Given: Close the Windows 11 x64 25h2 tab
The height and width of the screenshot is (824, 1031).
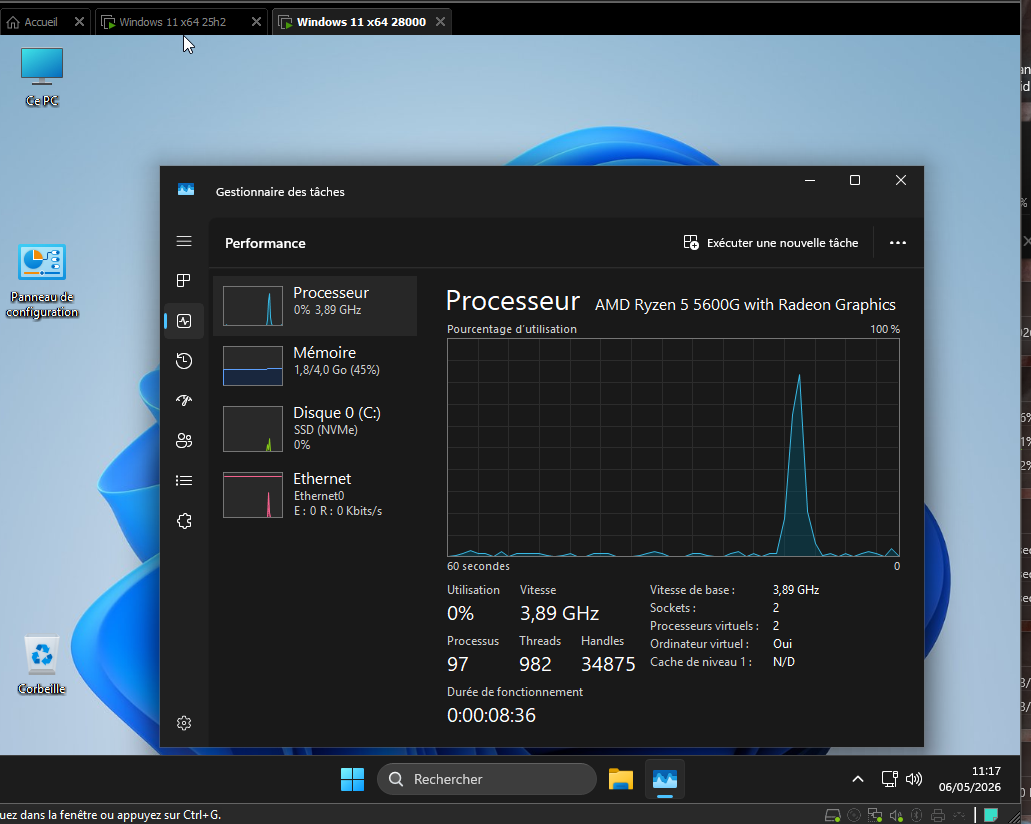Looking at the screenshot, I should click(x=256, y=22).
